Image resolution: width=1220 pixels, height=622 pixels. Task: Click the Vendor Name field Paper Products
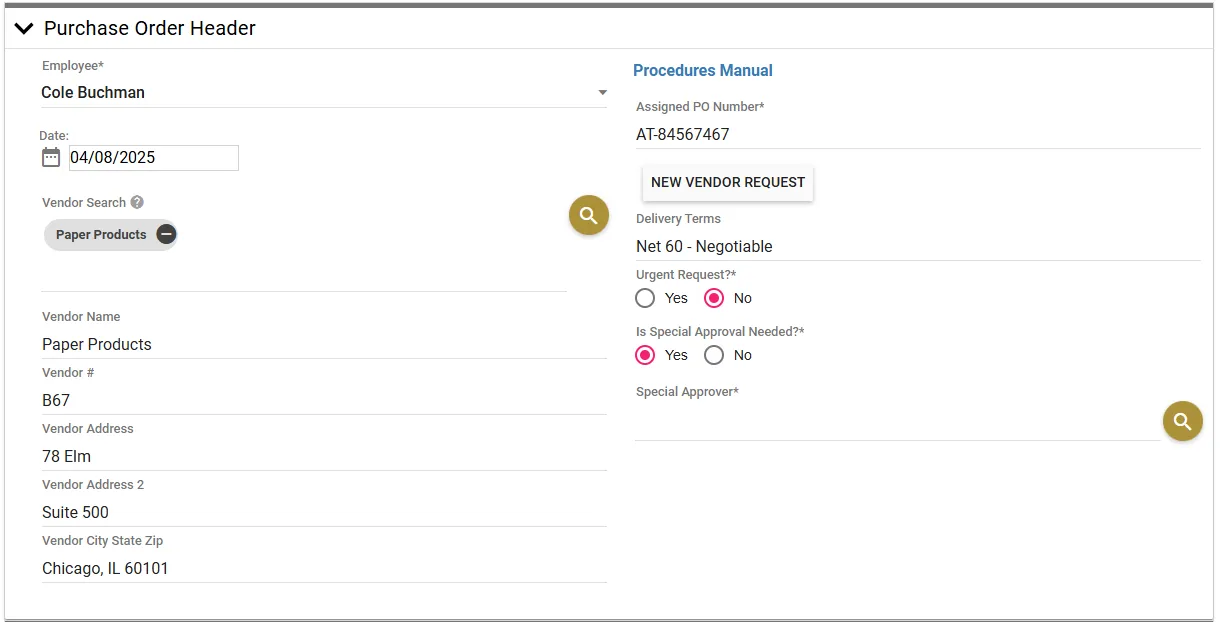point(324,344)
